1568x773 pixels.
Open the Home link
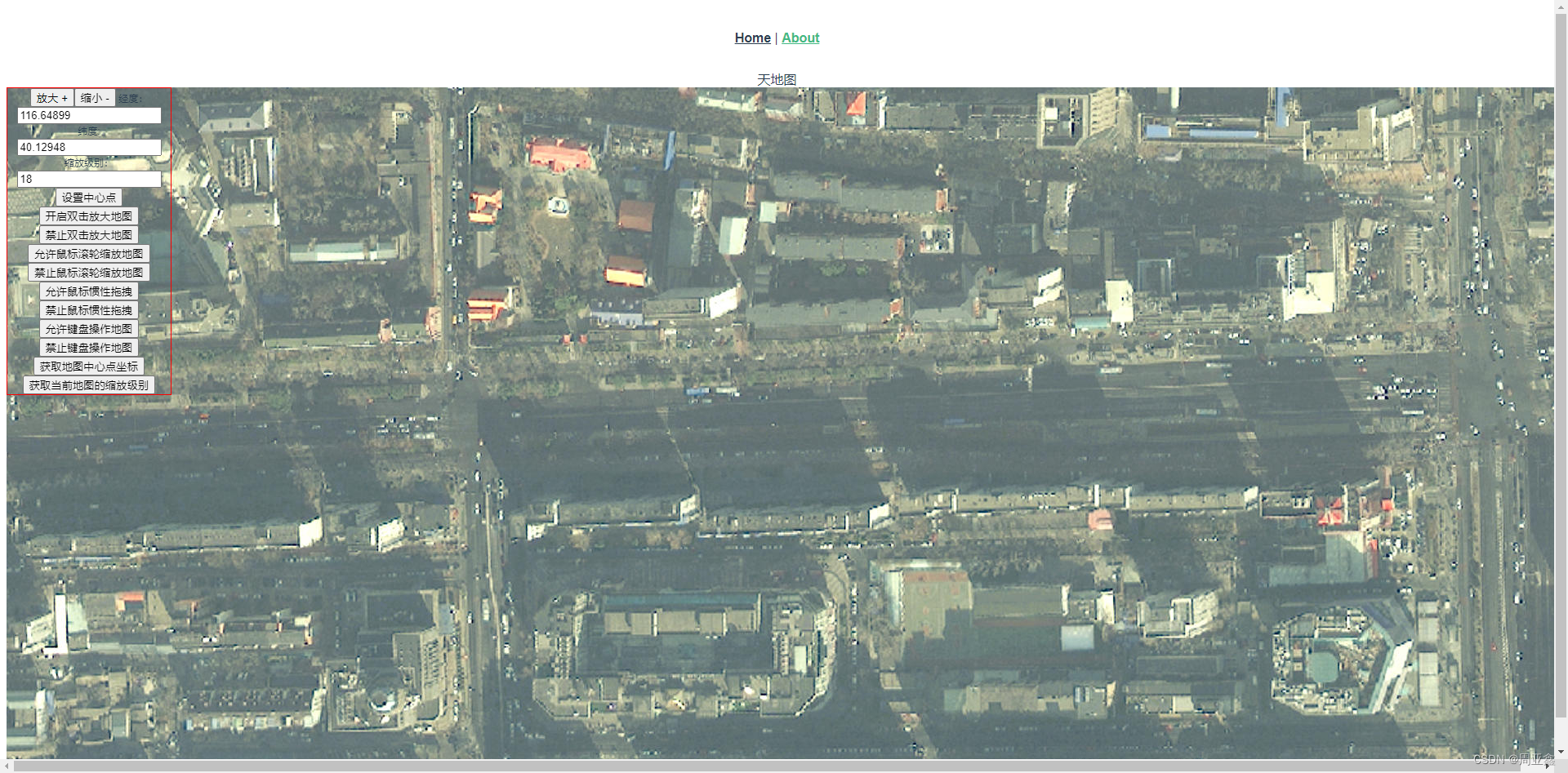pos(752,38)
